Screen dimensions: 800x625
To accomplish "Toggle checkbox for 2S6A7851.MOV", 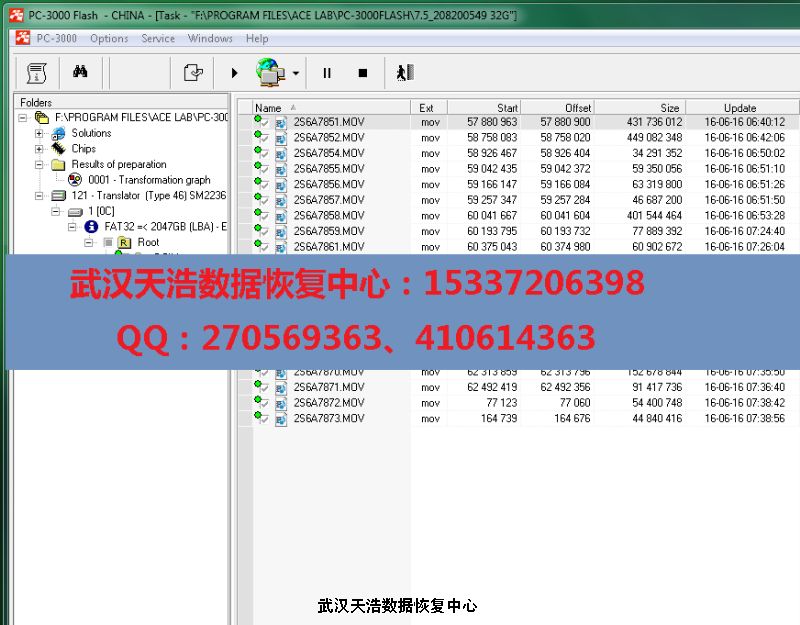I will point(264,123).
